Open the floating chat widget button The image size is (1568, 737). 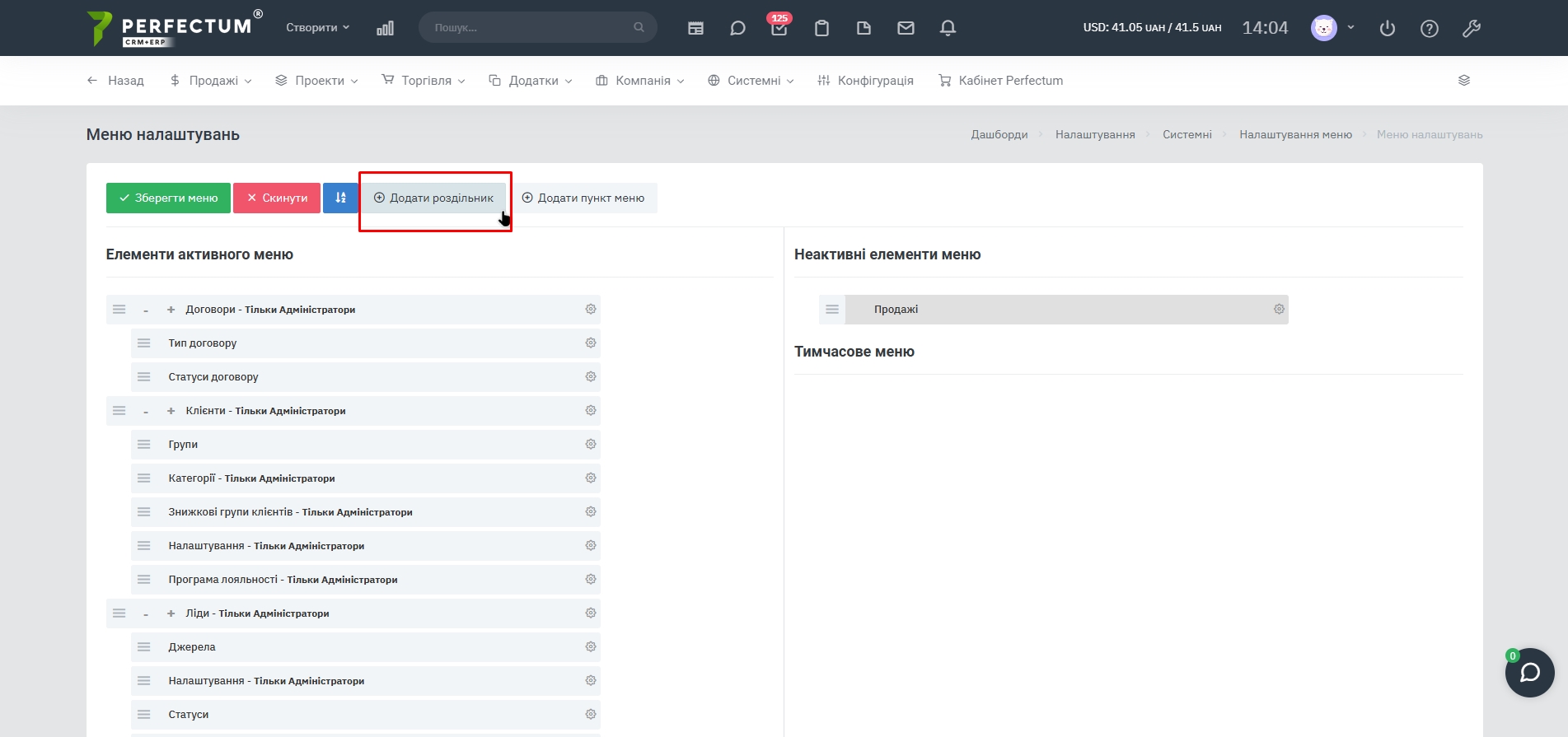[1530, 673]
